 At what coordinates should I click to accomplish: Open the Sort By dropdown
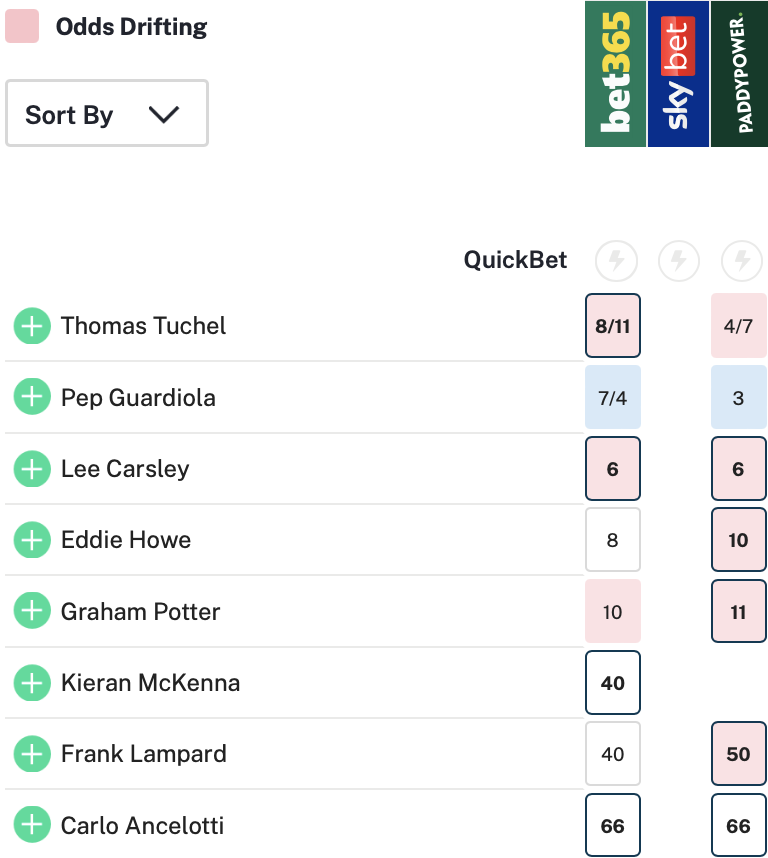point(107,114)
